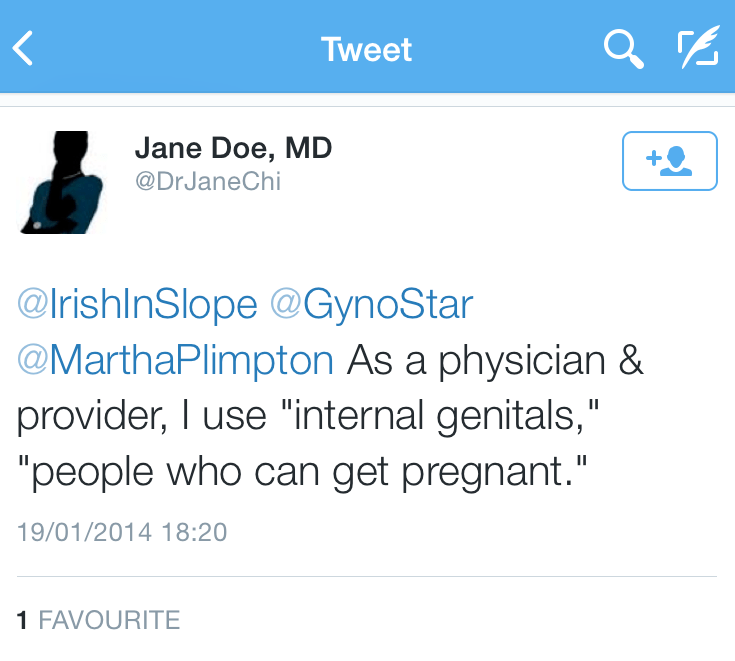The image size is (735, 661).
Task: Follow user with the add-person button
Action: tap(669, 160)
